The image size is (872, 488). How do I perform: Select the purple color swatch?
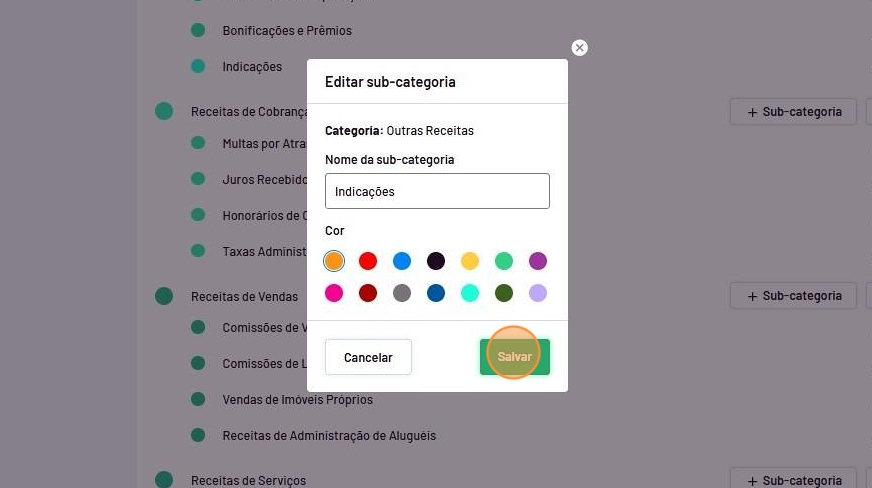538,261
